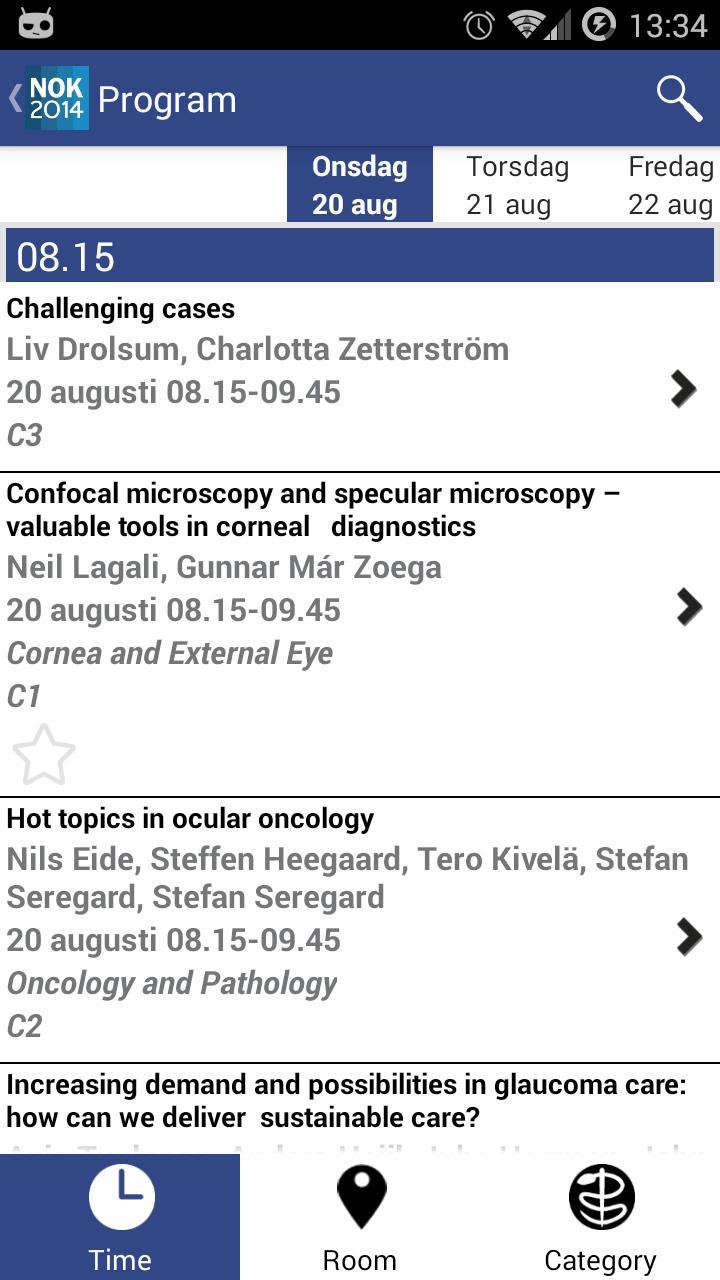Open Hot topics in ocular oncology arrow
Image resolution: width=720 pixels, height=1280 pixels.
coord(688,937)
